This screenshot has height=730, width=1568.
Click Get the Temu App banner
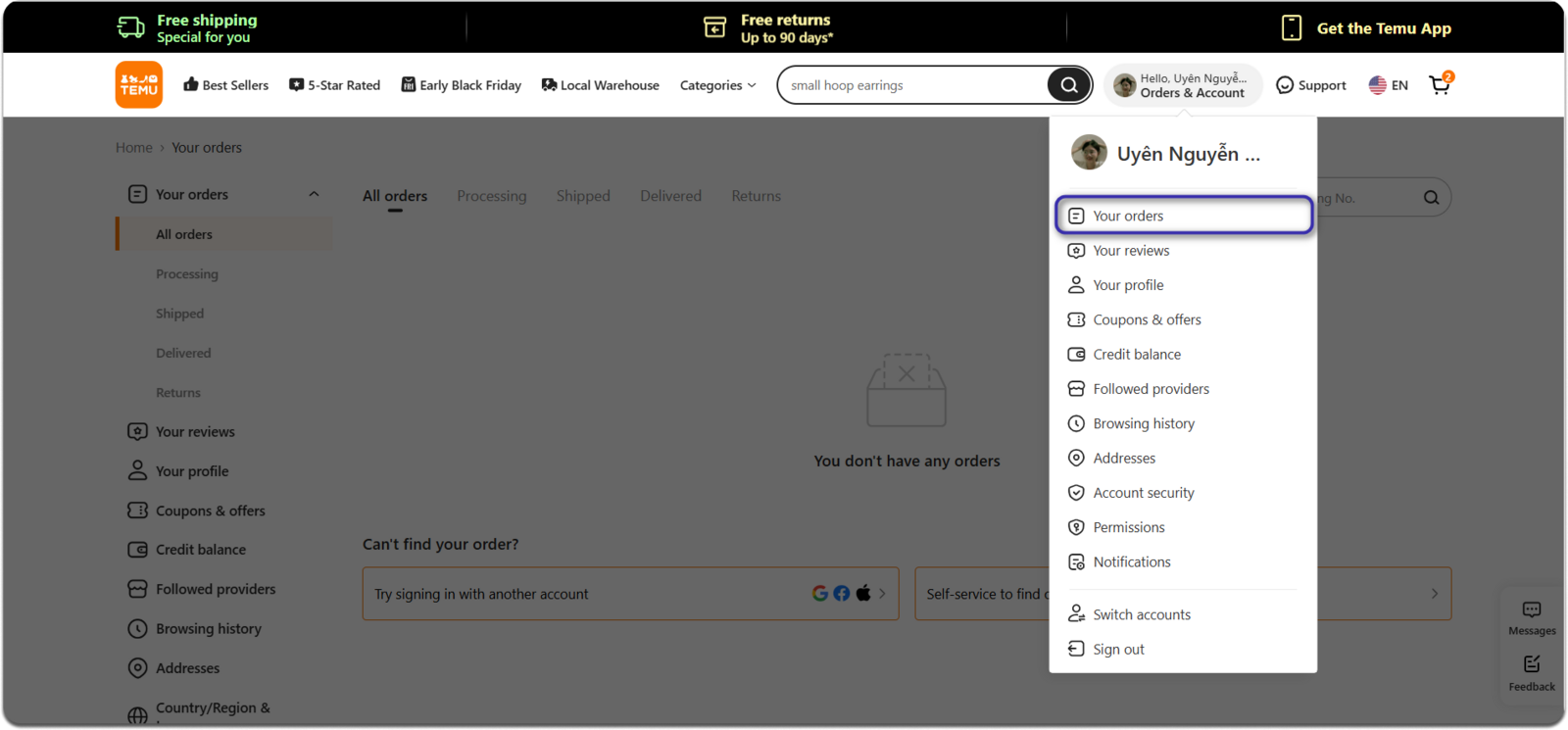click(x=1366, y=28)
